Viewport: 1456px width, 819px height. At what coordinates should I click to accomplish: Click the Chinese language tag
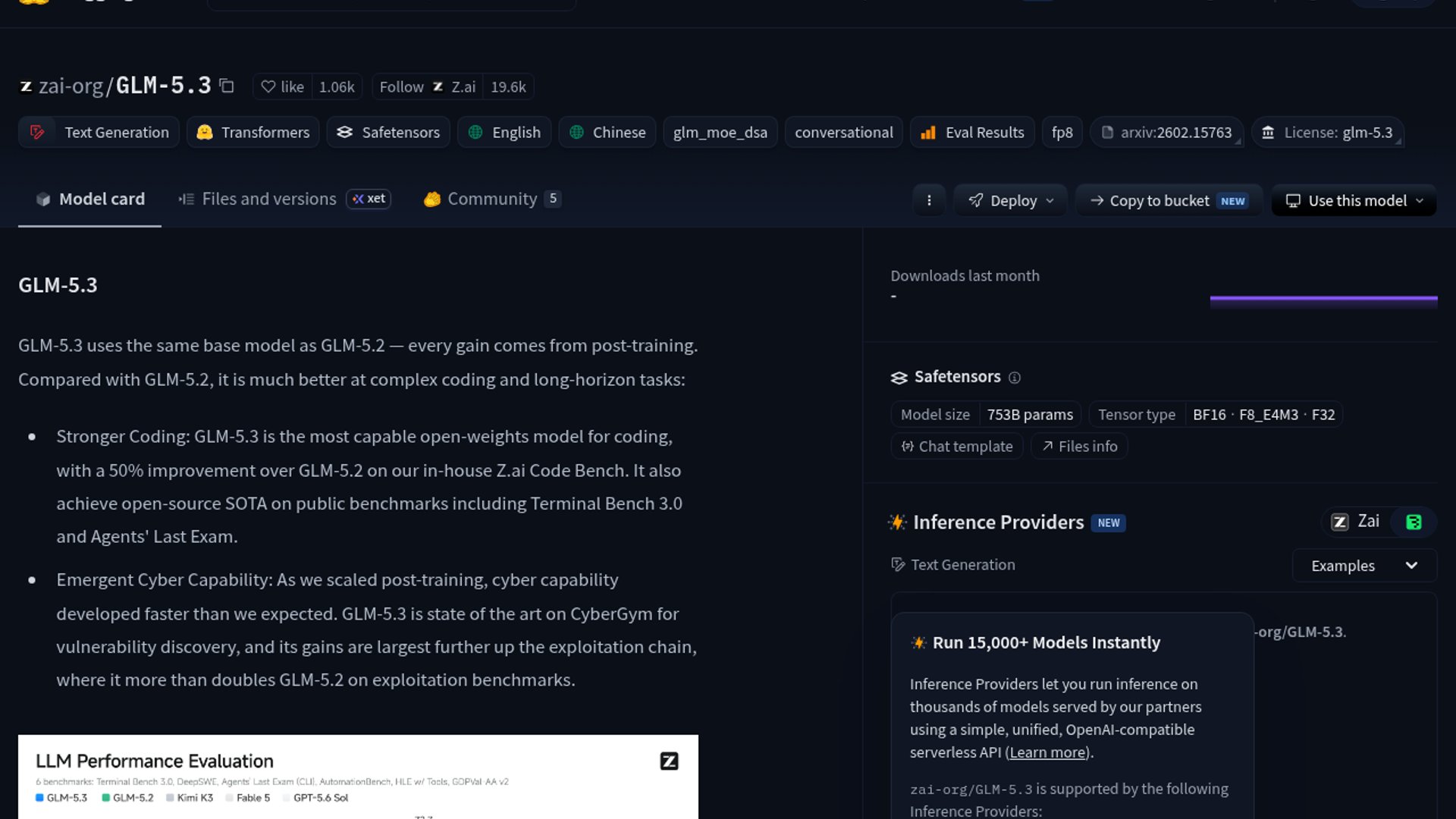point(607,132)
